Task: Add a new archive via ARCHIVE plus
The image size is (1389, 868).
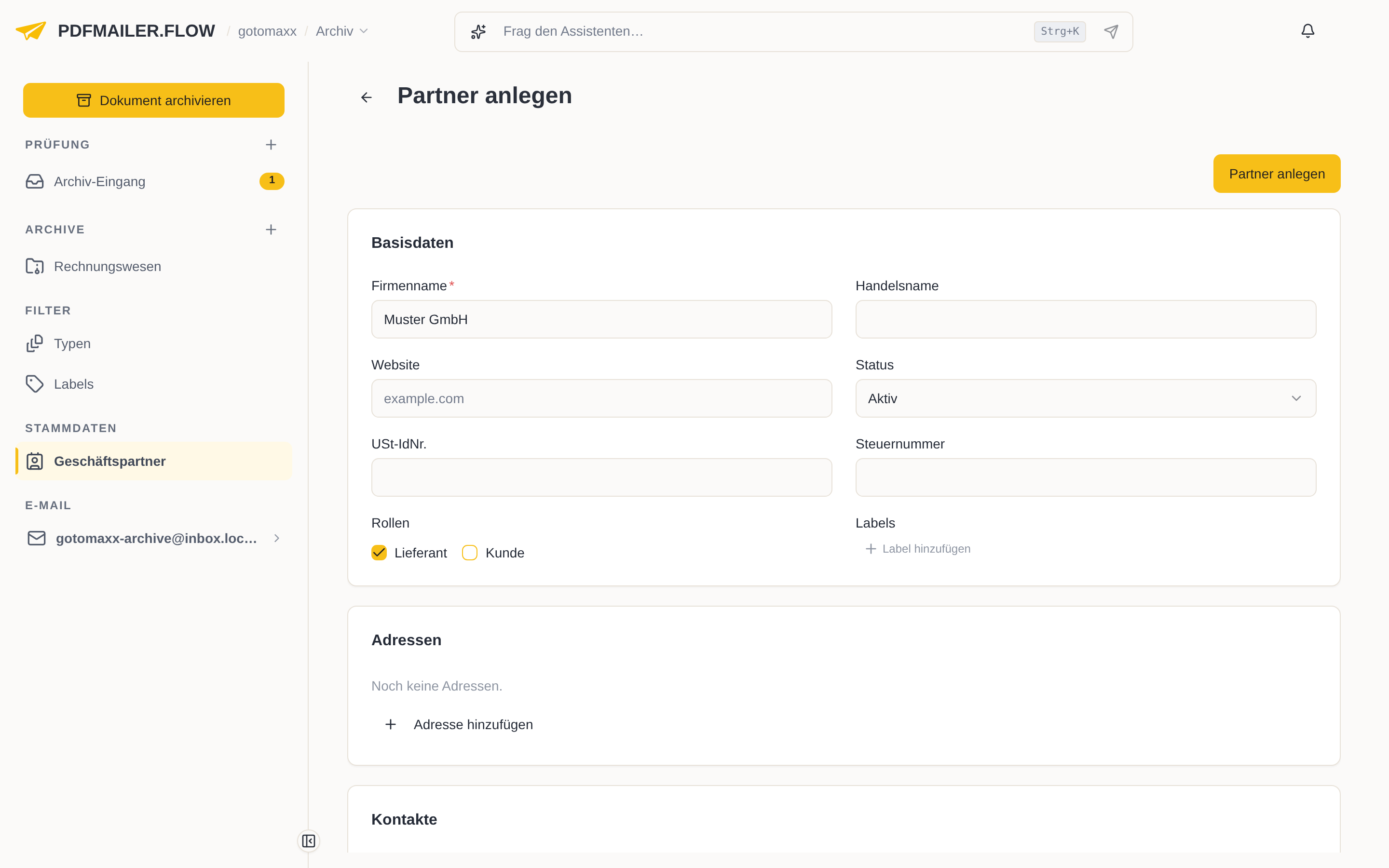Action: [x=271, y=230]
